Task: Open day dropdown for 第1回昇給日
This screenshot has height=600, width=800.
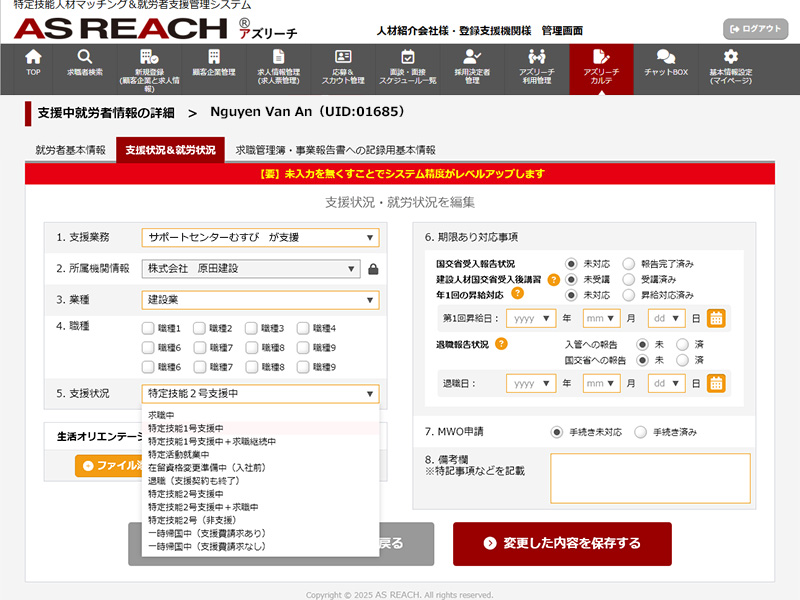Action: (666, 318)
